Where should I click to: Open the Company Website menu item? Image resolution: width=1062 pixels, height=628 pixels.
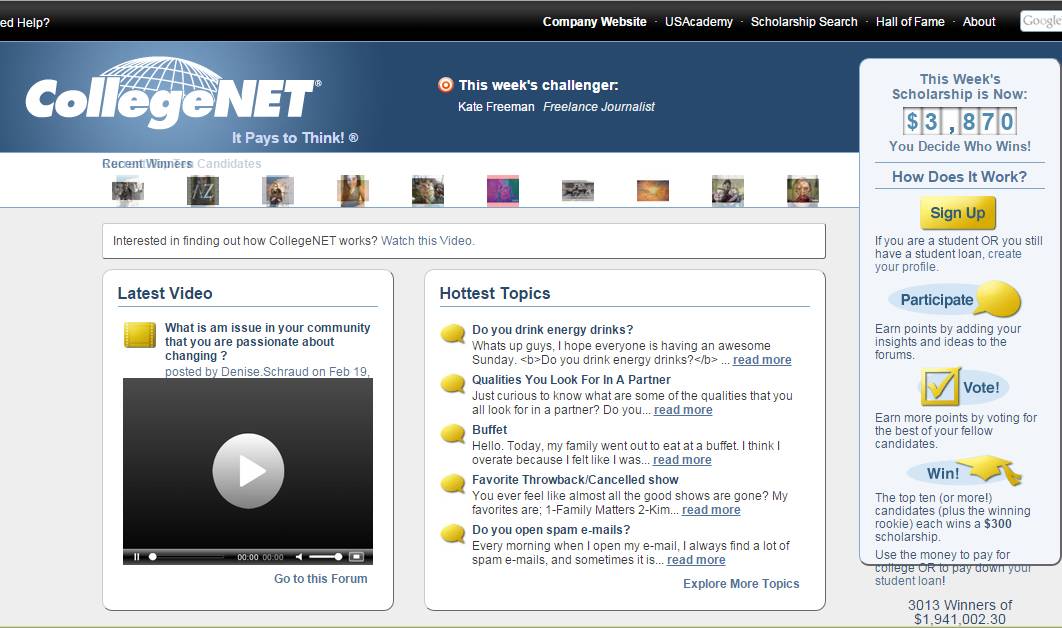coord(594,22)
